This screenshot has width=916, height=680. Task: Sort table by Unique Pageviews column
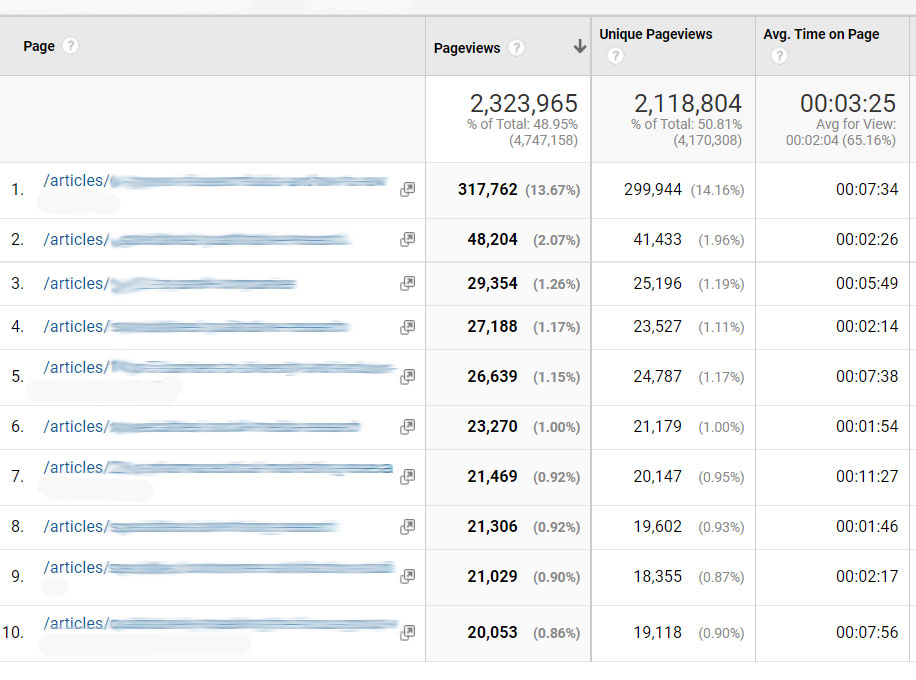[655, 34]
